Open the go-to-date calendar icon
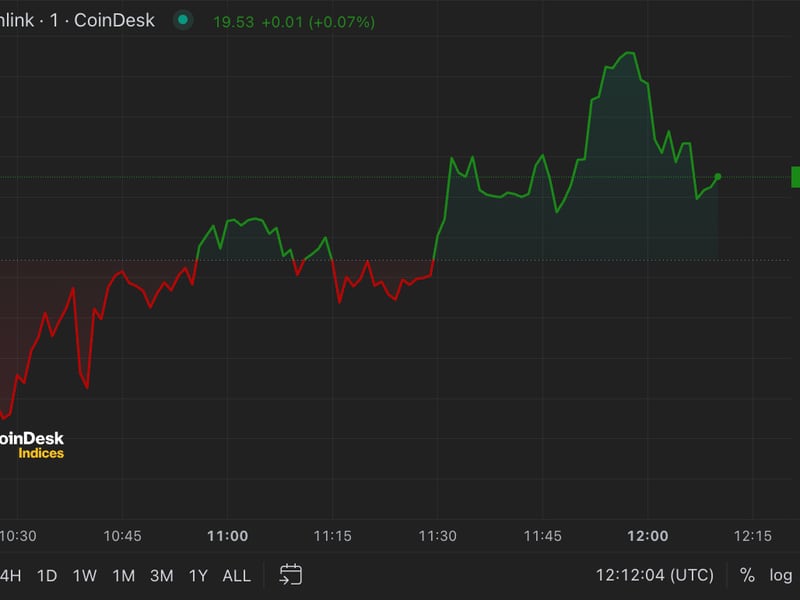The image size is (800, 600). (290, 574)
